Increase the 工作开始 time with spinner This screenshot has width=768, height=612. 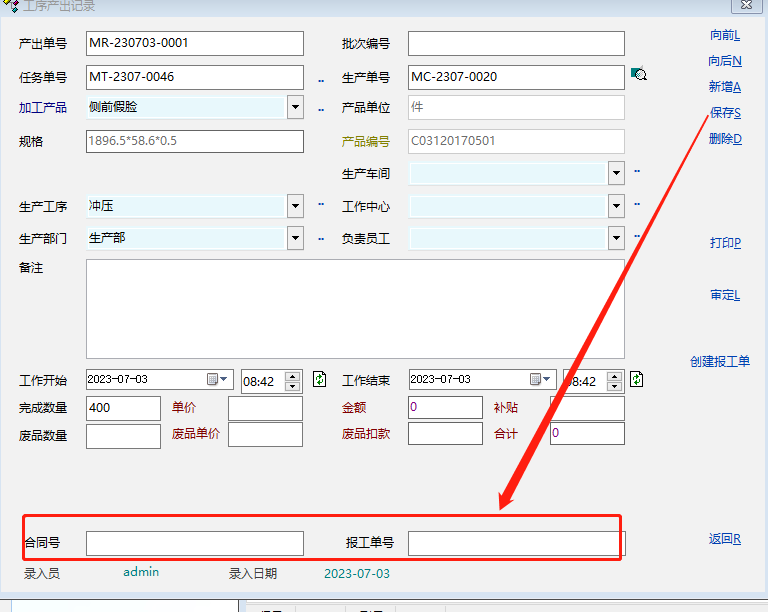coord(292,375)
